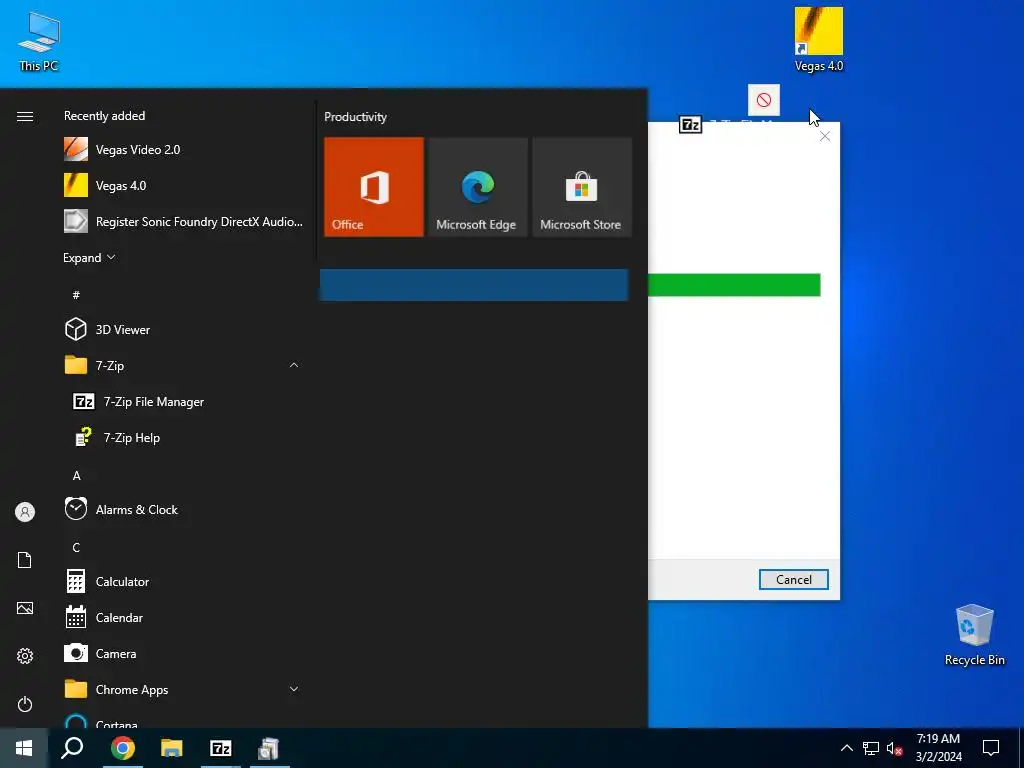Select the Vegas 4.0 desktop shortcut

coord(818,39)
